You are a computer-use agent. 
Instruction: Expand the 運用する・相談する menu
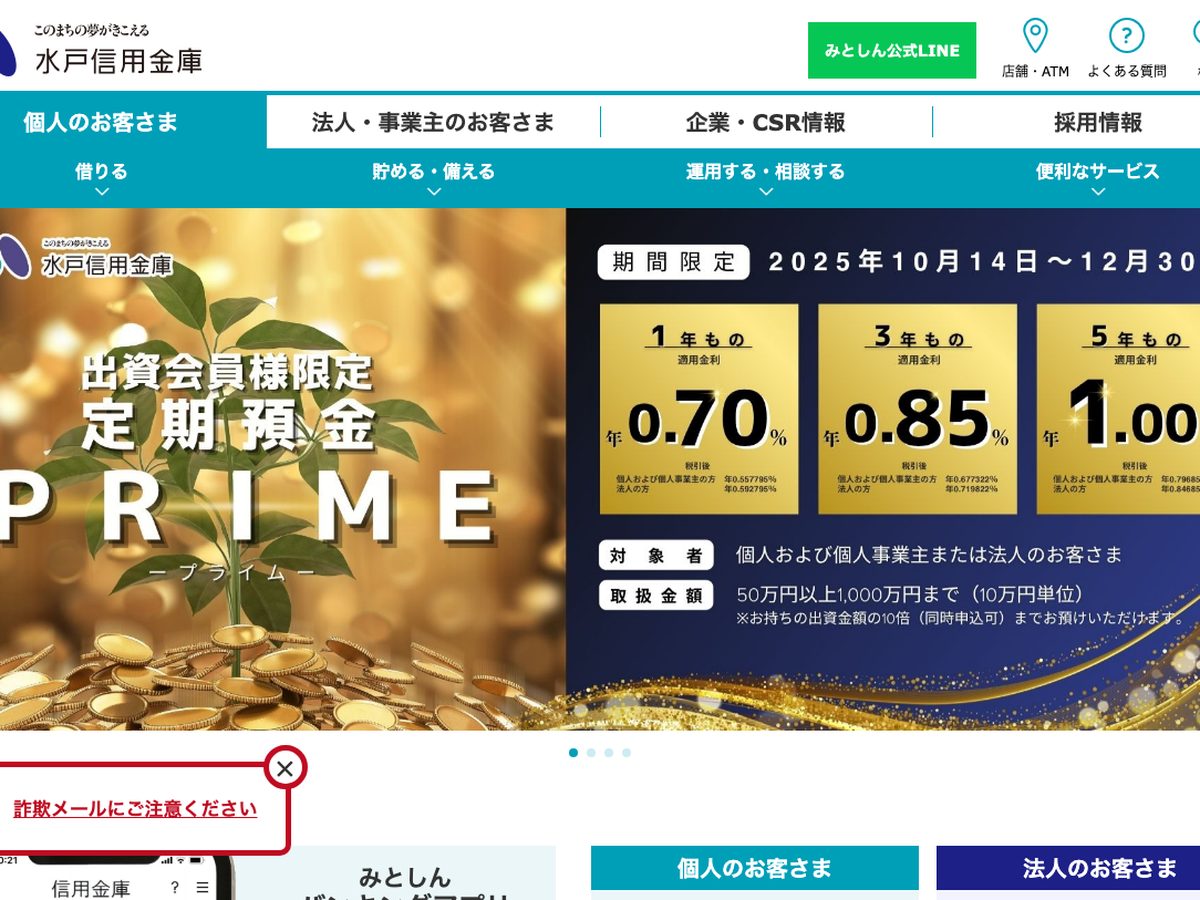[765, 178]
